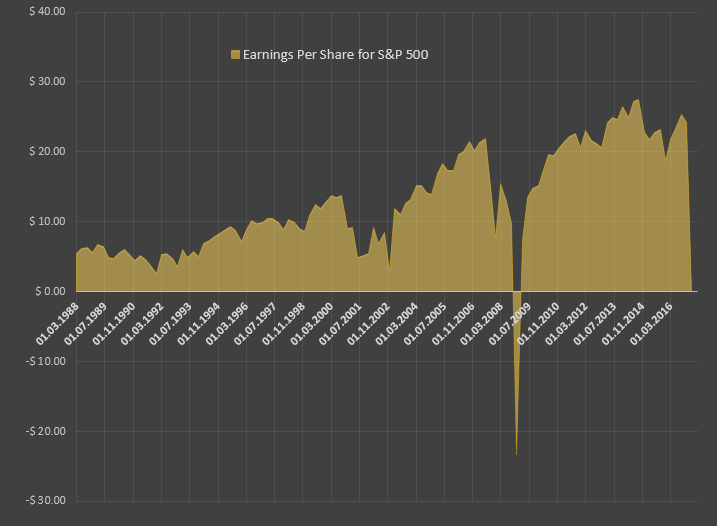Select the 01.03.2016 date label

pos(651,323)
